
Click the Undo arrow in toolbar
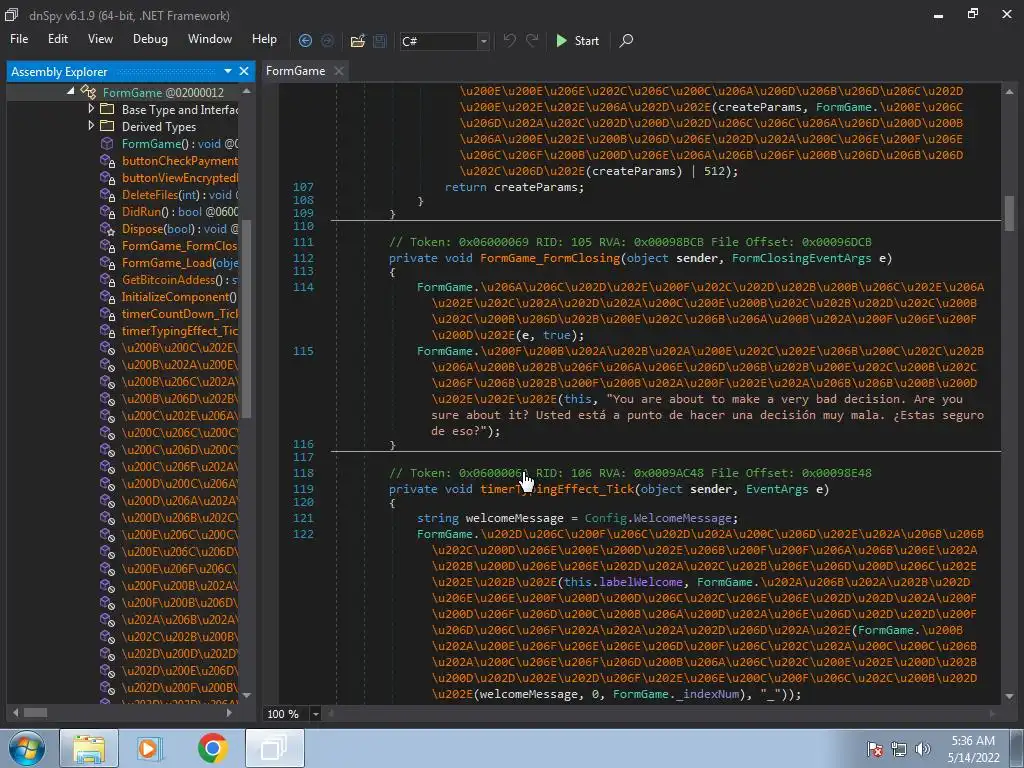point(510,41)
